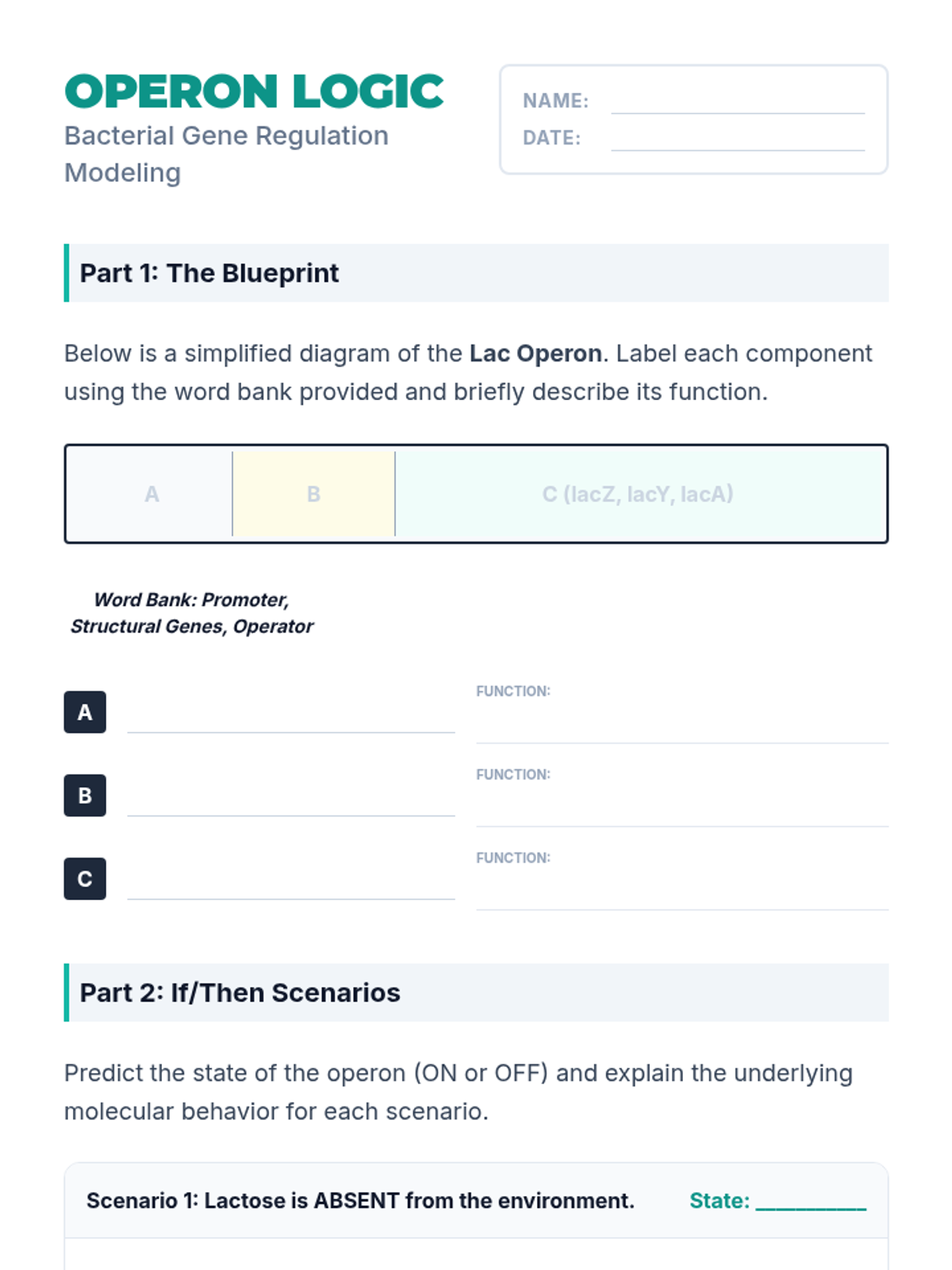Viewport: 952px width, 1270px height.
Task: Fill in the Scenario 1 State blank
Action: [810, 1201]
